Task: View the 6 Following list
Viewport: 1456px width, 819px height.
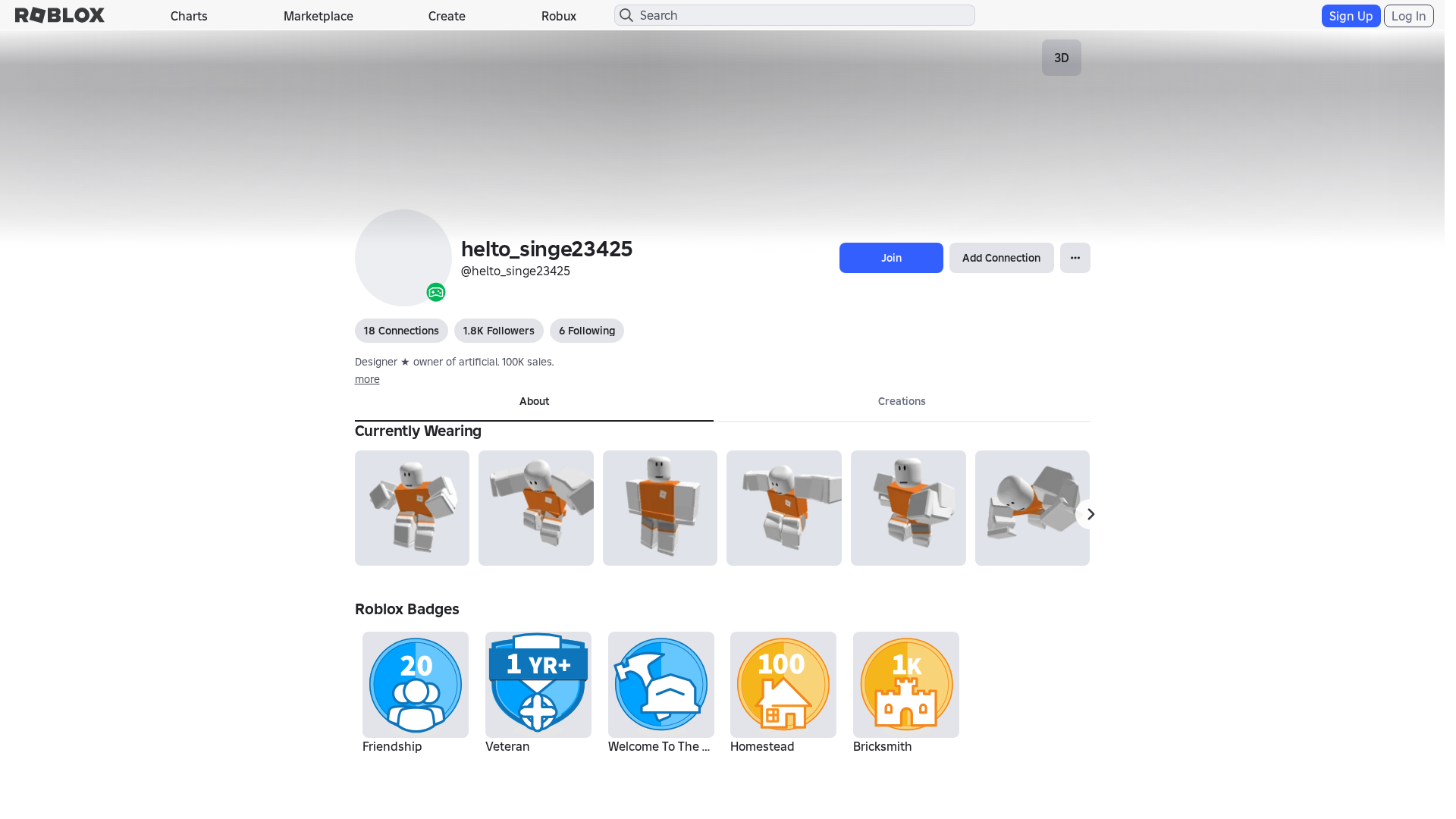Action: [587, 331]
